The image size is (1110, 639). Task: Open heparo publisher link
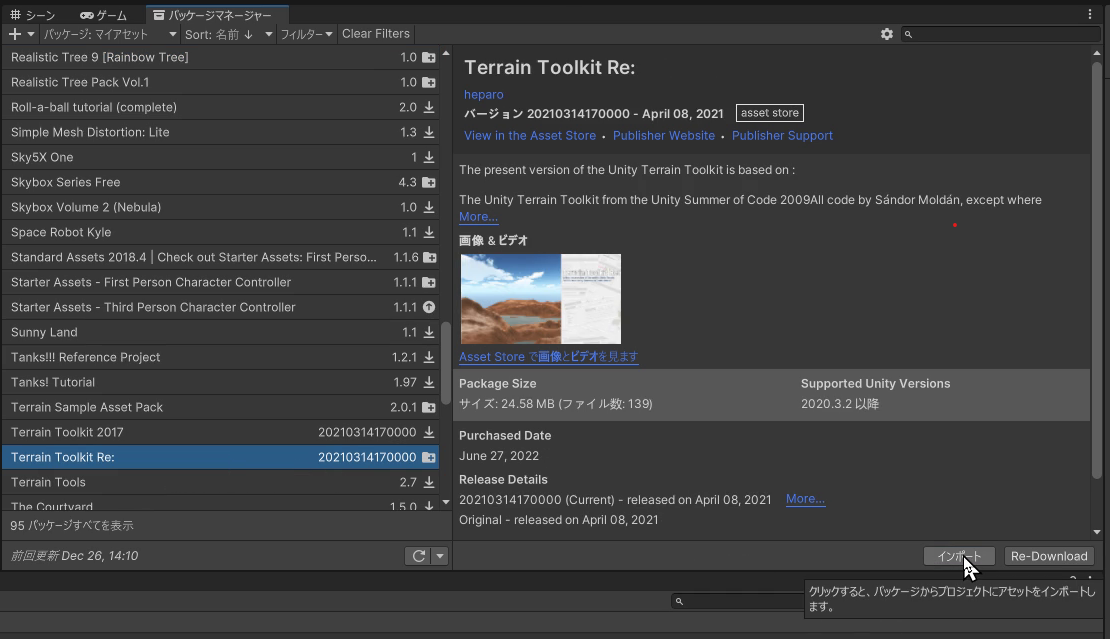click(x=484, y=95)
